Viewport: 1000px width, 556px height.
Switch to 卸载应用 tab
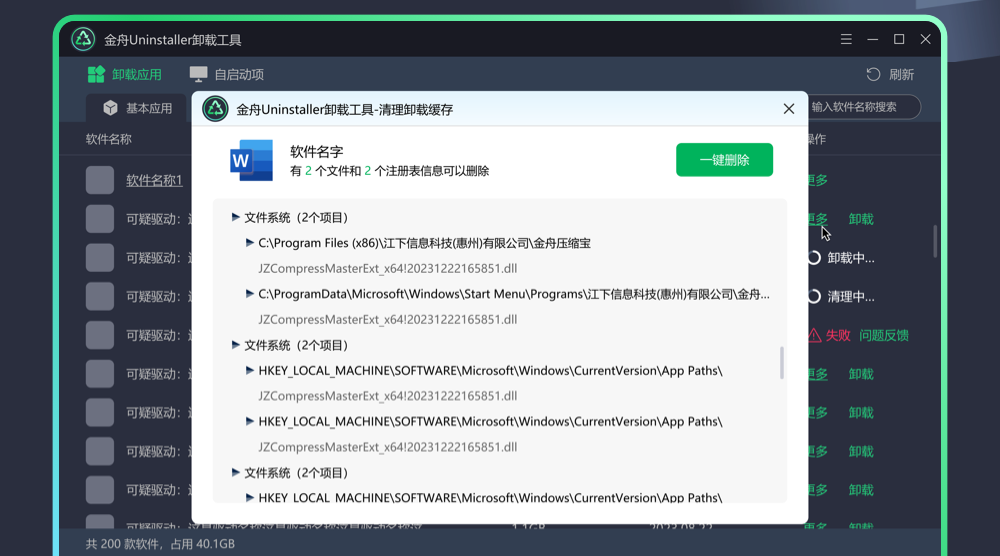pyautogui.click(x=125, y=75)
